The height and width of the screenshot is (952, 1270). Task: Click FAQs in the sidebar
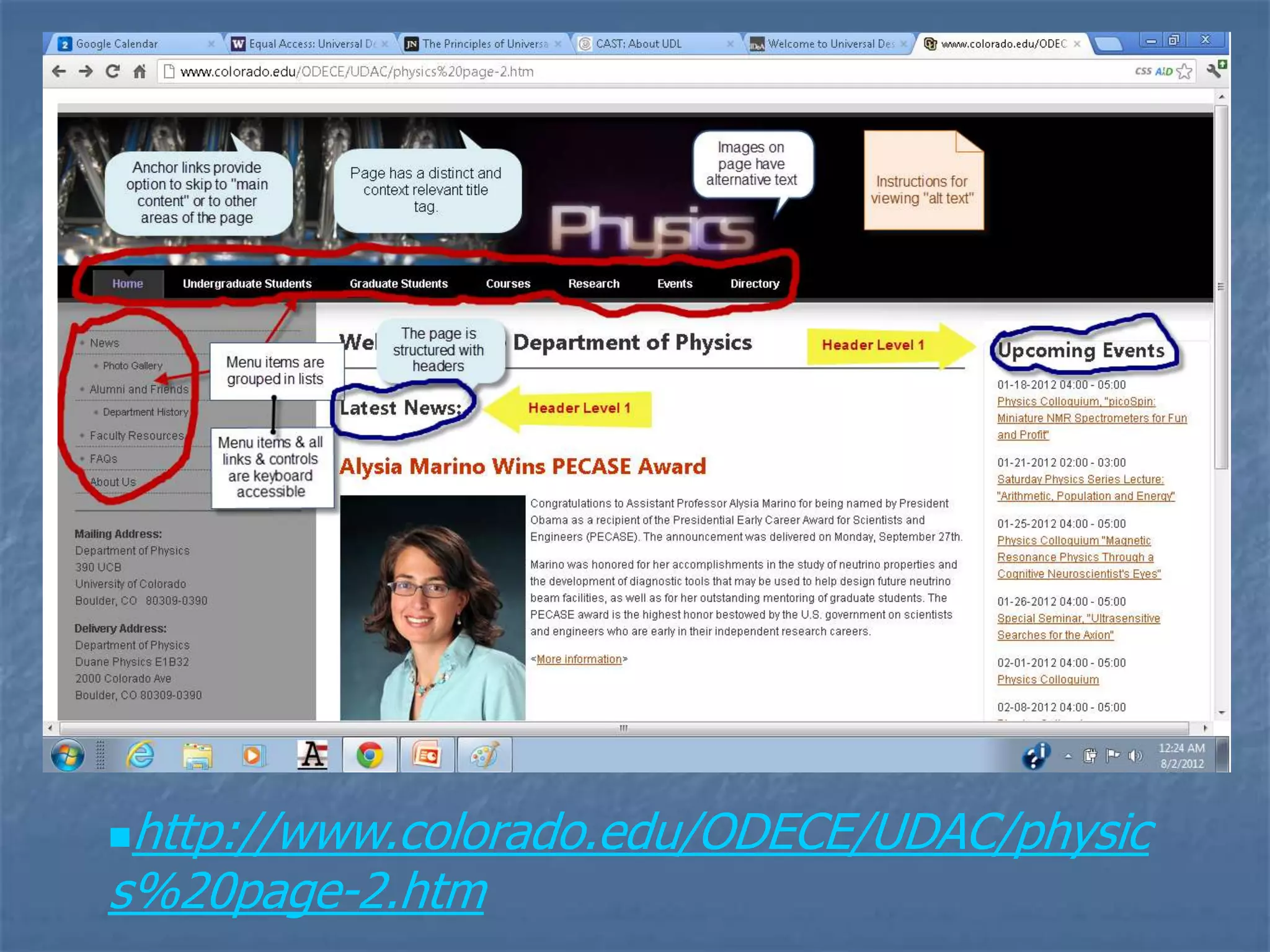click(103, 459)
